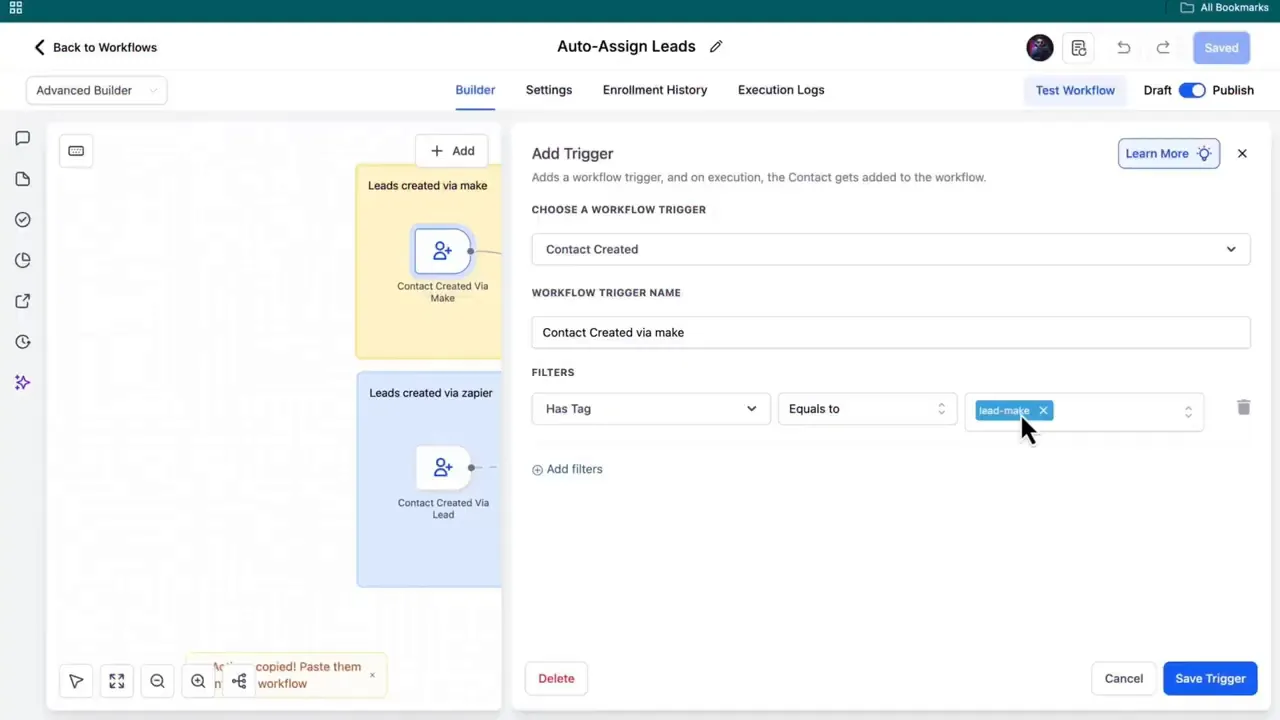Switch to the Settings tab

(548, 90)
